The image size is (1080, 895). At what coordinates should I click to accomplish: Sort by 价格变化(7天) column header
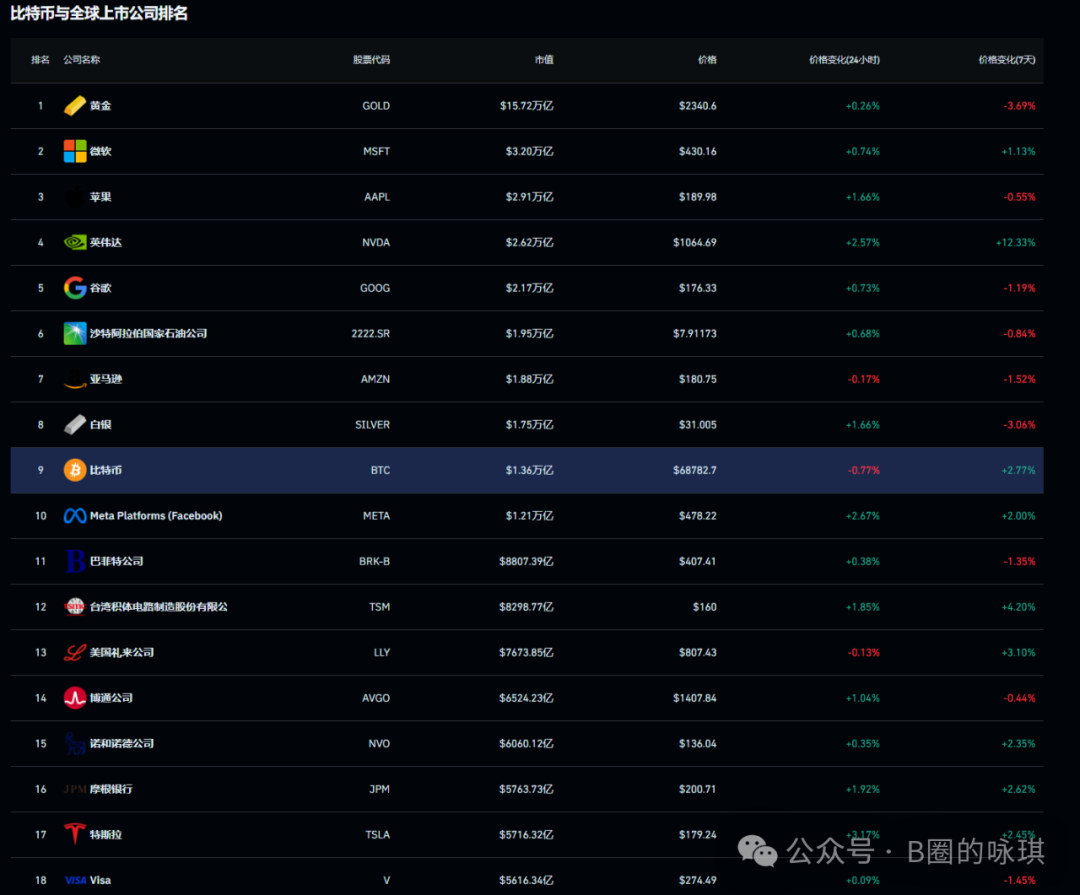[1006, 60]
